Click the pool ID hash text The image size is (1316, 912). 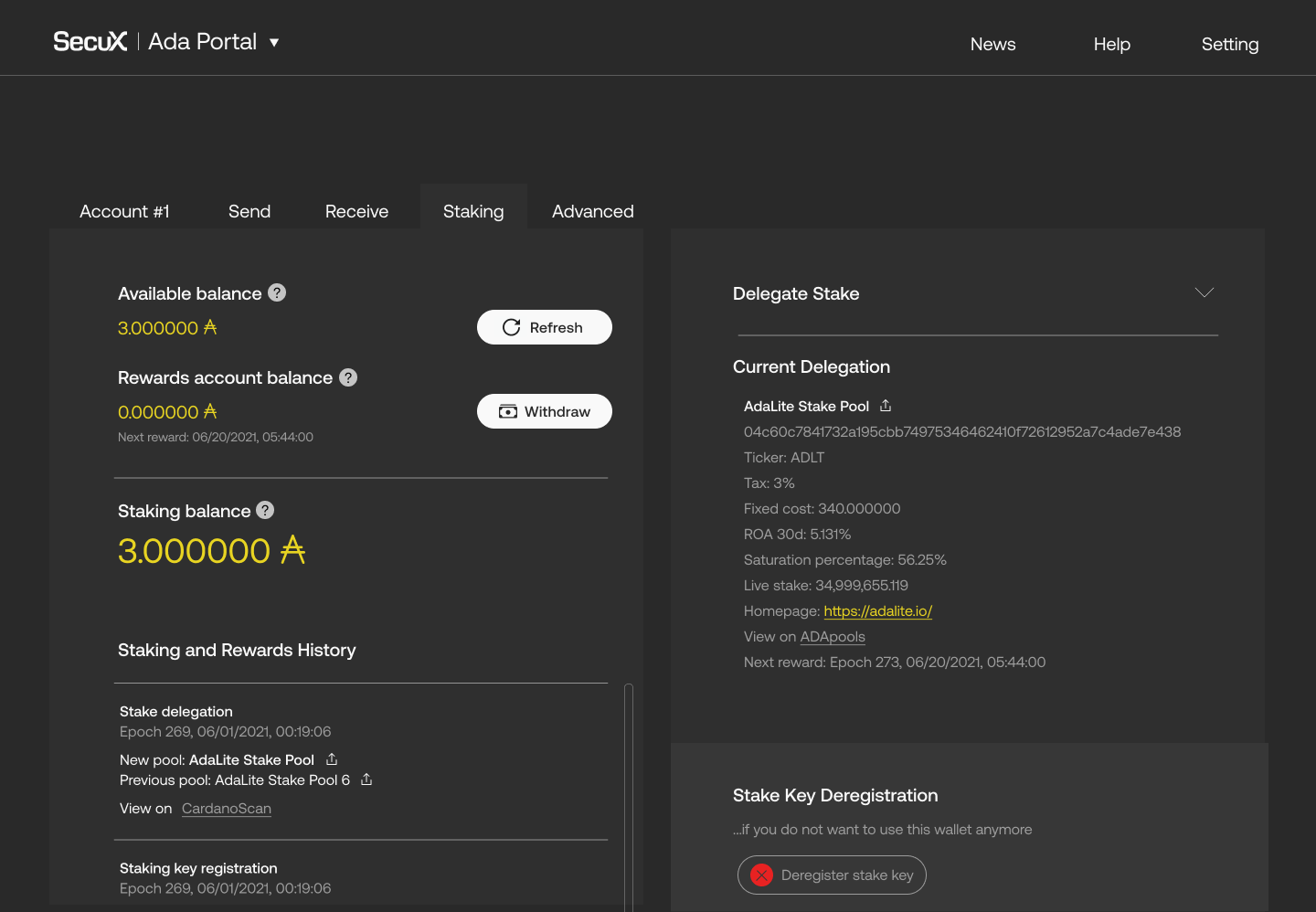[x=962, y=431]
